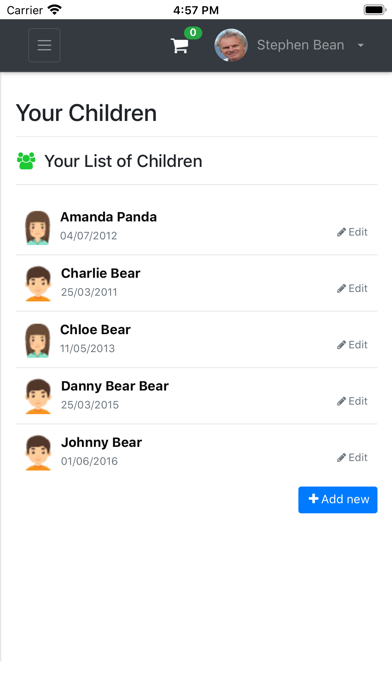Select Johnny Bear's avatar
The height and width of the screenshot is (696, 392).
coord(38,453)
